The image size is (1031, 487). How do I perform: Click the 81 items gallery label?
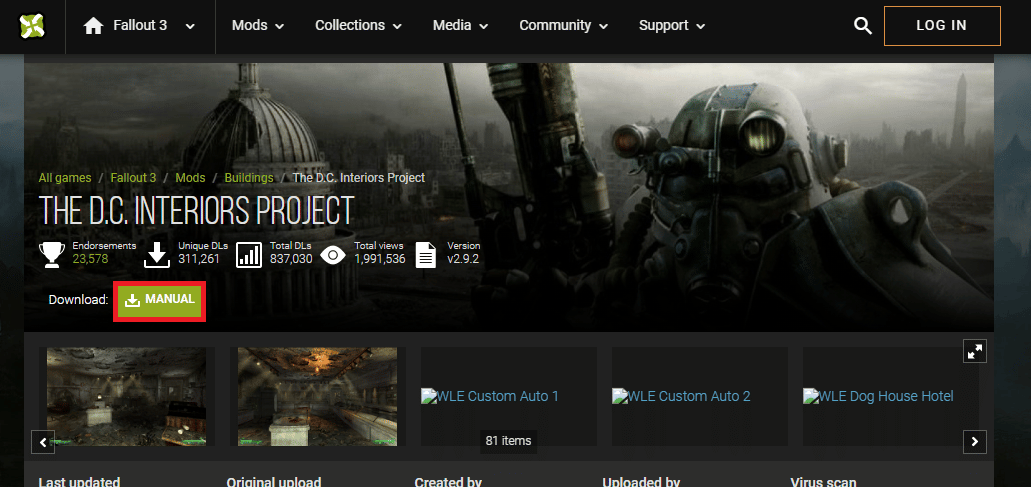click(x=508, y=440)
